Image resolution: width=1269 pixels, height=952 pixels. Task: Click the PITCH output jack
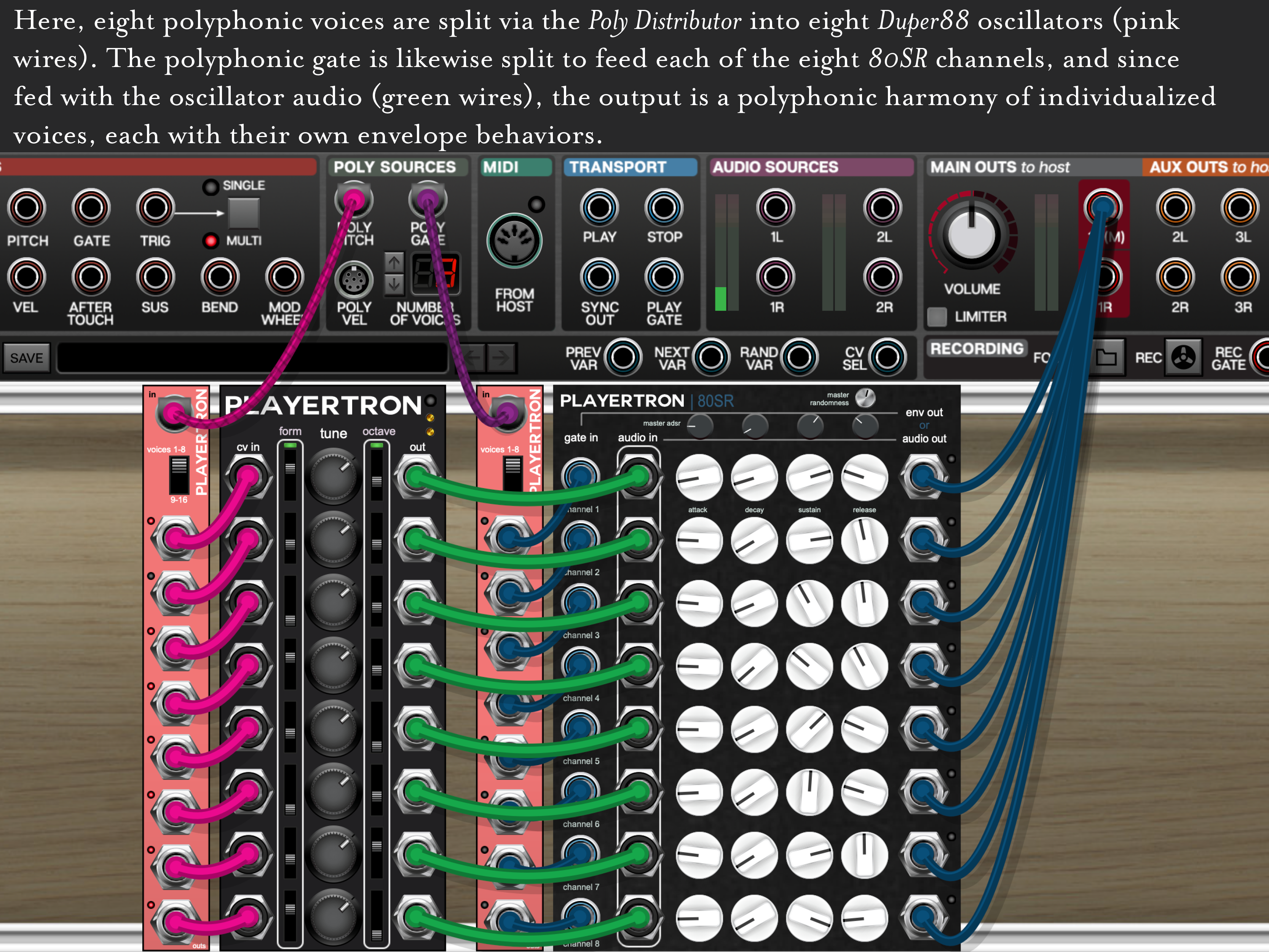(x=26, y=208)
